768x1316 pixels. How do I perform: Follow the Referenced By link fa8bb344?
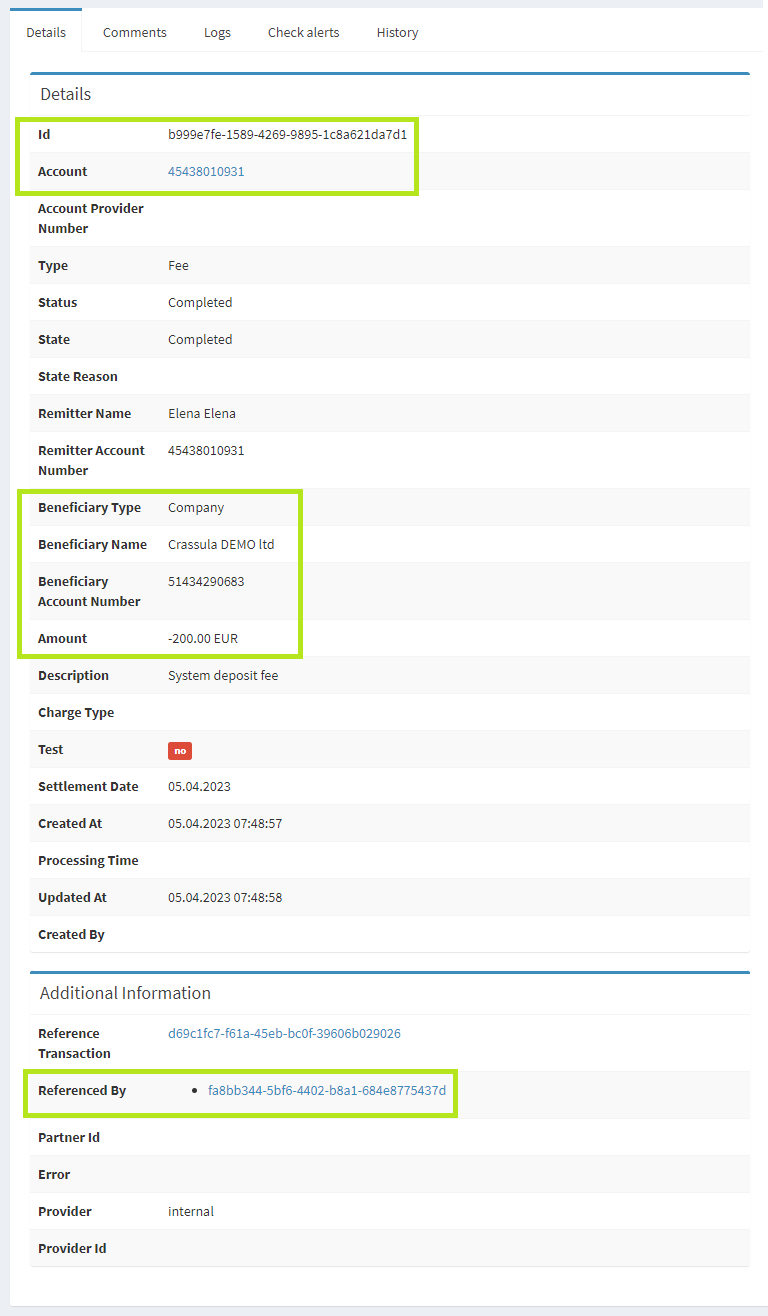pos(326,1090)
